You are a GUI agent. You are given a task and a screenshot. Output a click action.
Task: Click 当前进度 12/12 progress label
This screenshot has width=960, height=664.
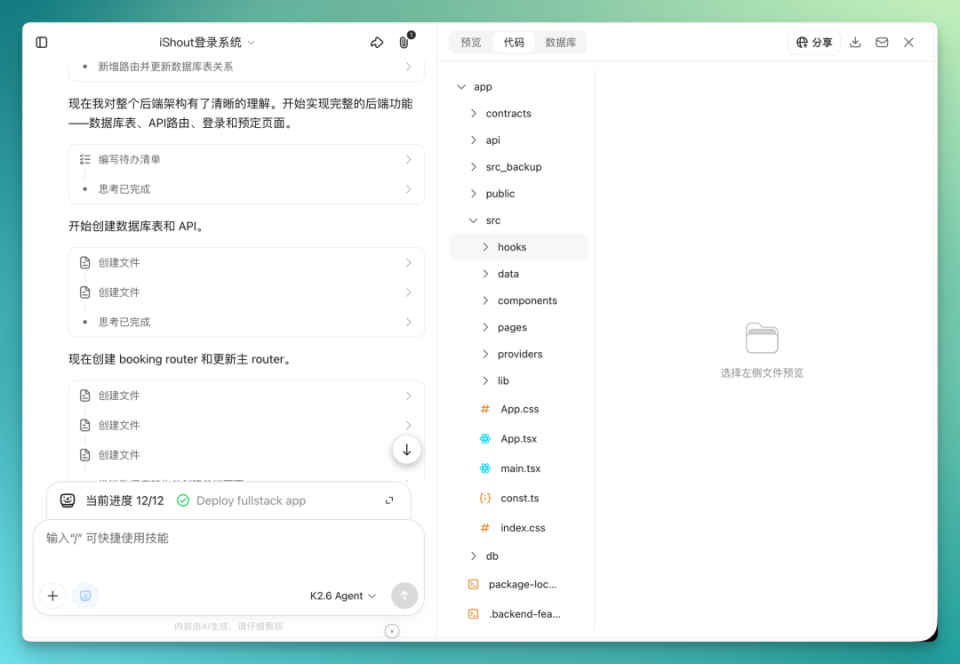pyautogui.click(x=125, y=501)
